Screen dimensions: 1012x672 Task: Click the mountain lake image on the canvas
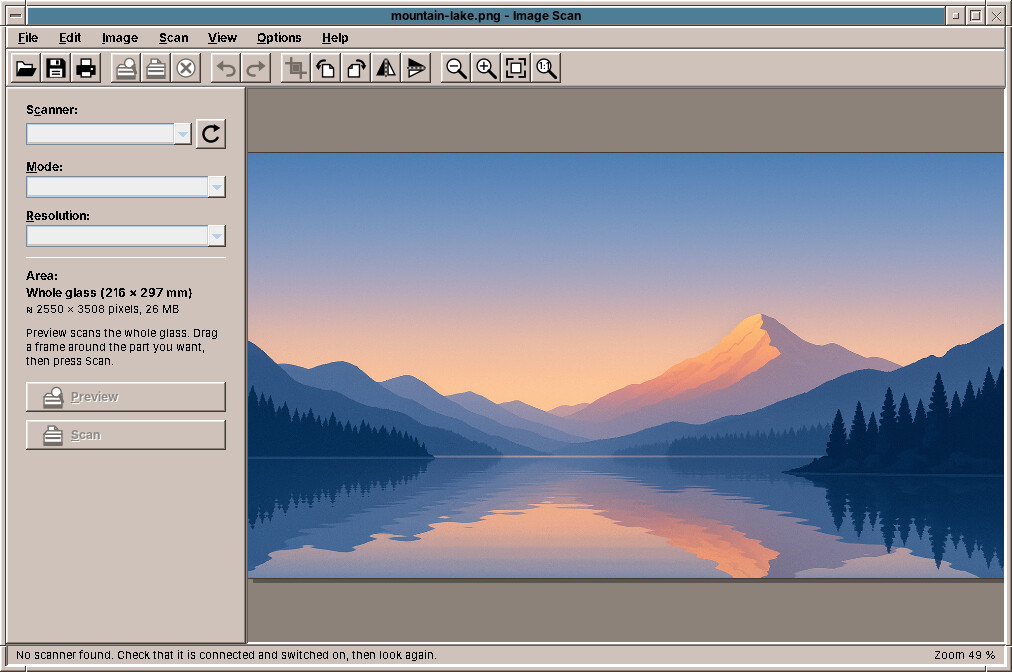click(x=625, y=365)
